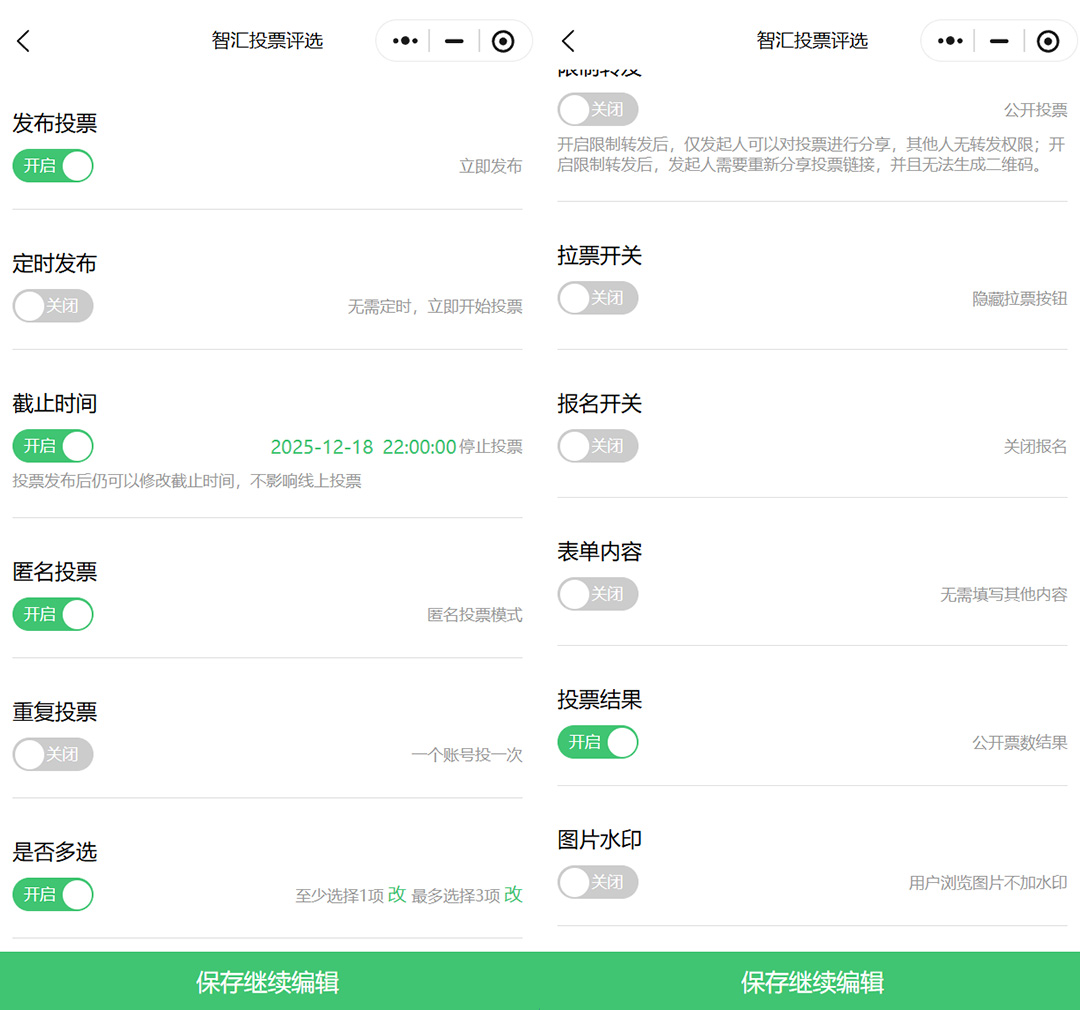The image size is (1080, 1010).
Task: Click 改 next to 最多选择3项
Action: [x=513, y=895]
